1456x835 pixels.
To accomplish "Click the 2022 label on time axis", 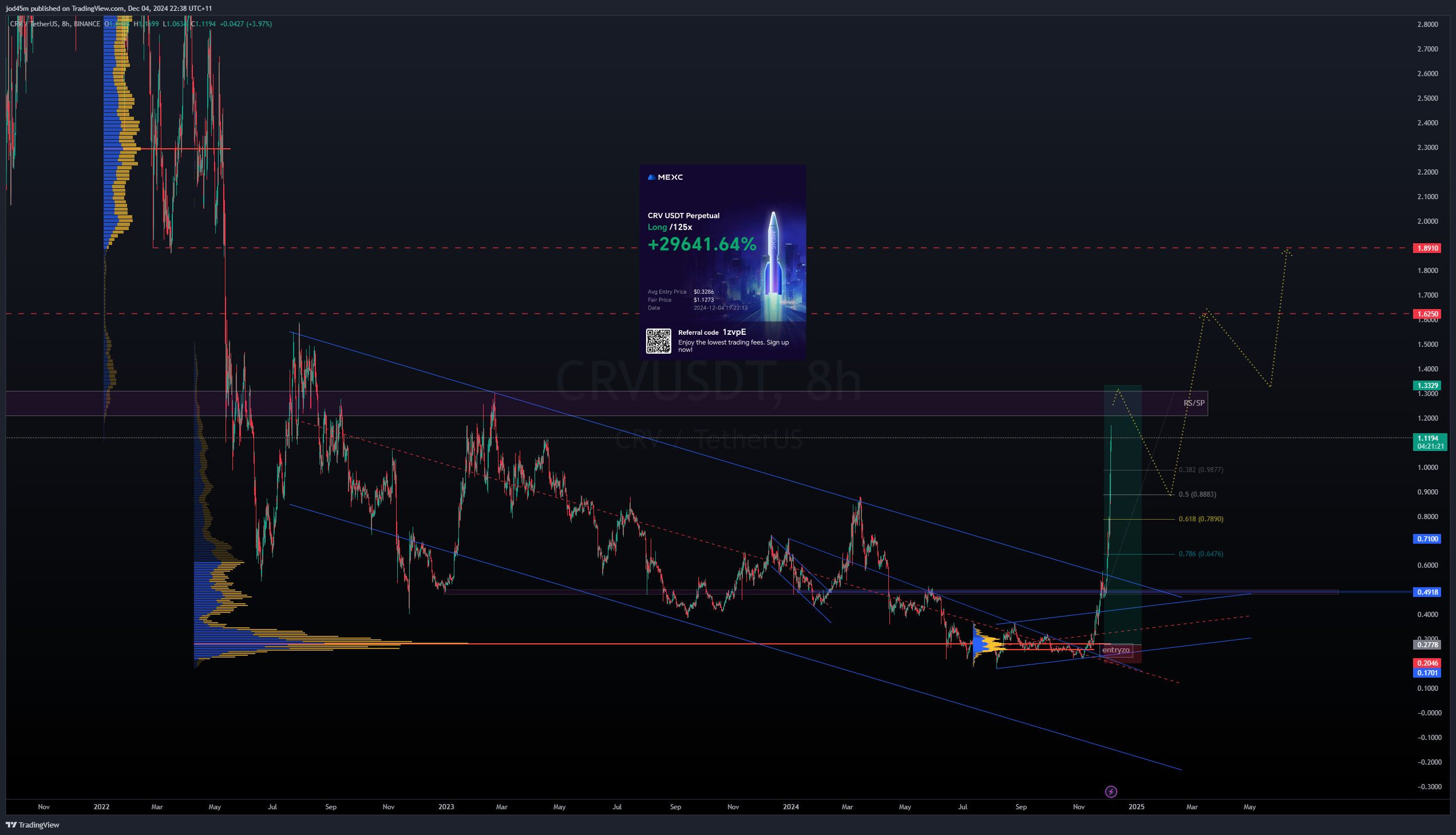I will (x=101, y=807).
